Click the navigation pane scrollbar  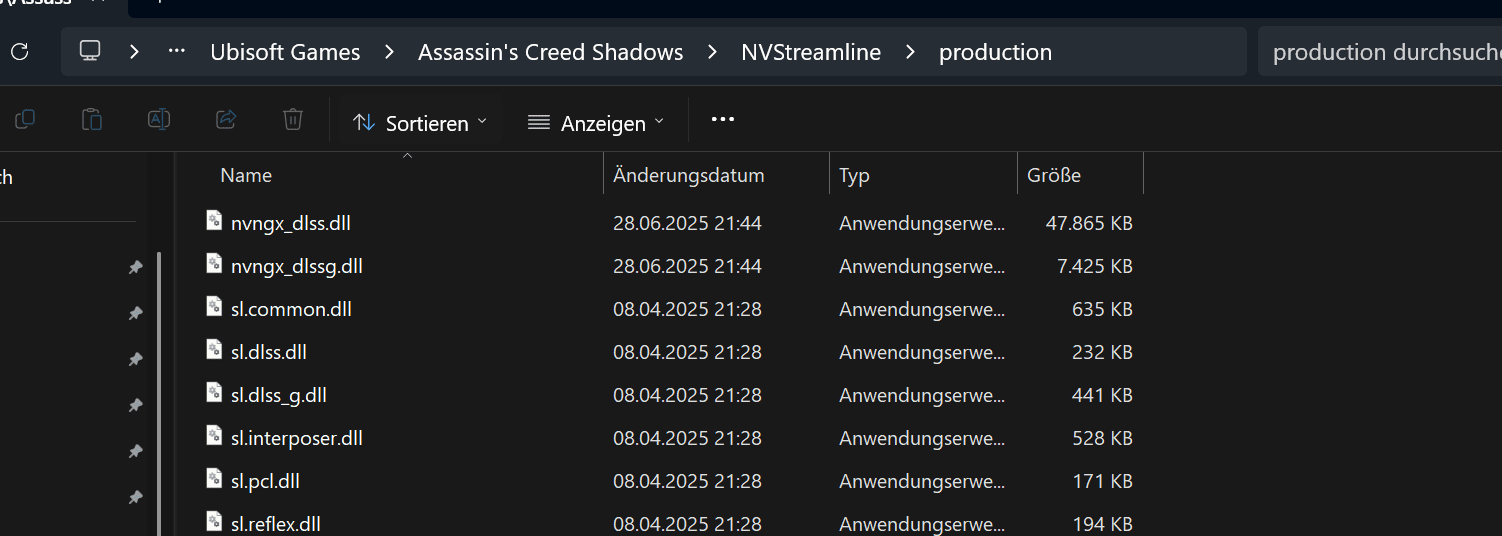coord(160,390)
